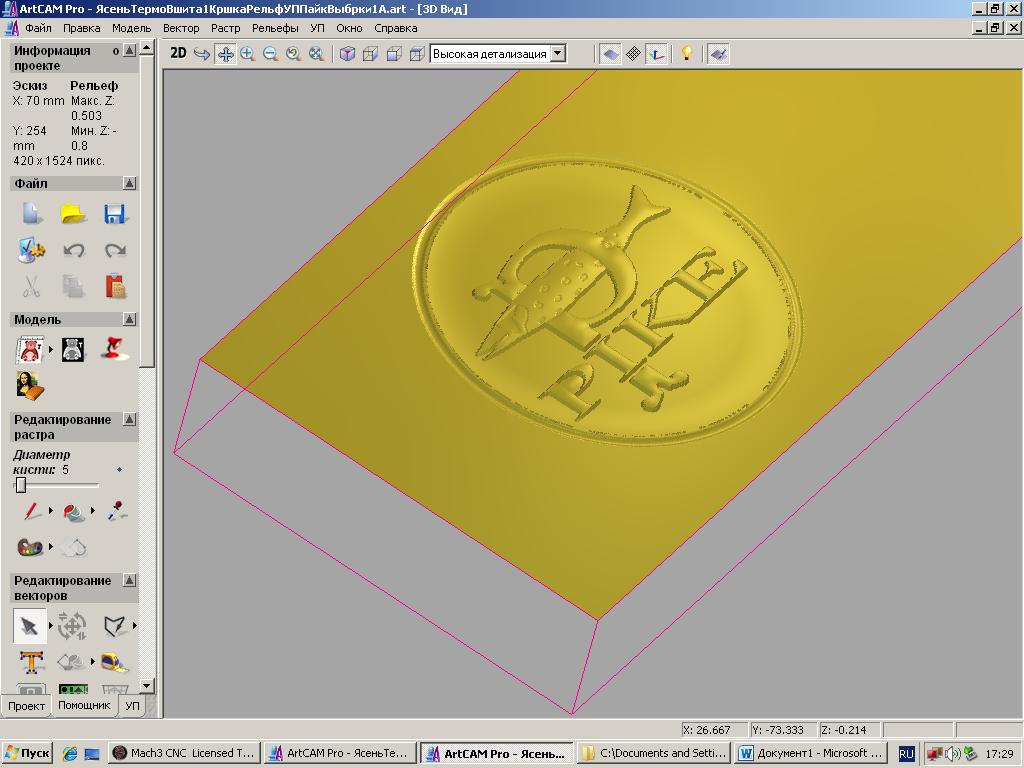The height and width of the screenshot is (768, 1024).
Task: Click the isometric view cube icon
Action: 347,54
